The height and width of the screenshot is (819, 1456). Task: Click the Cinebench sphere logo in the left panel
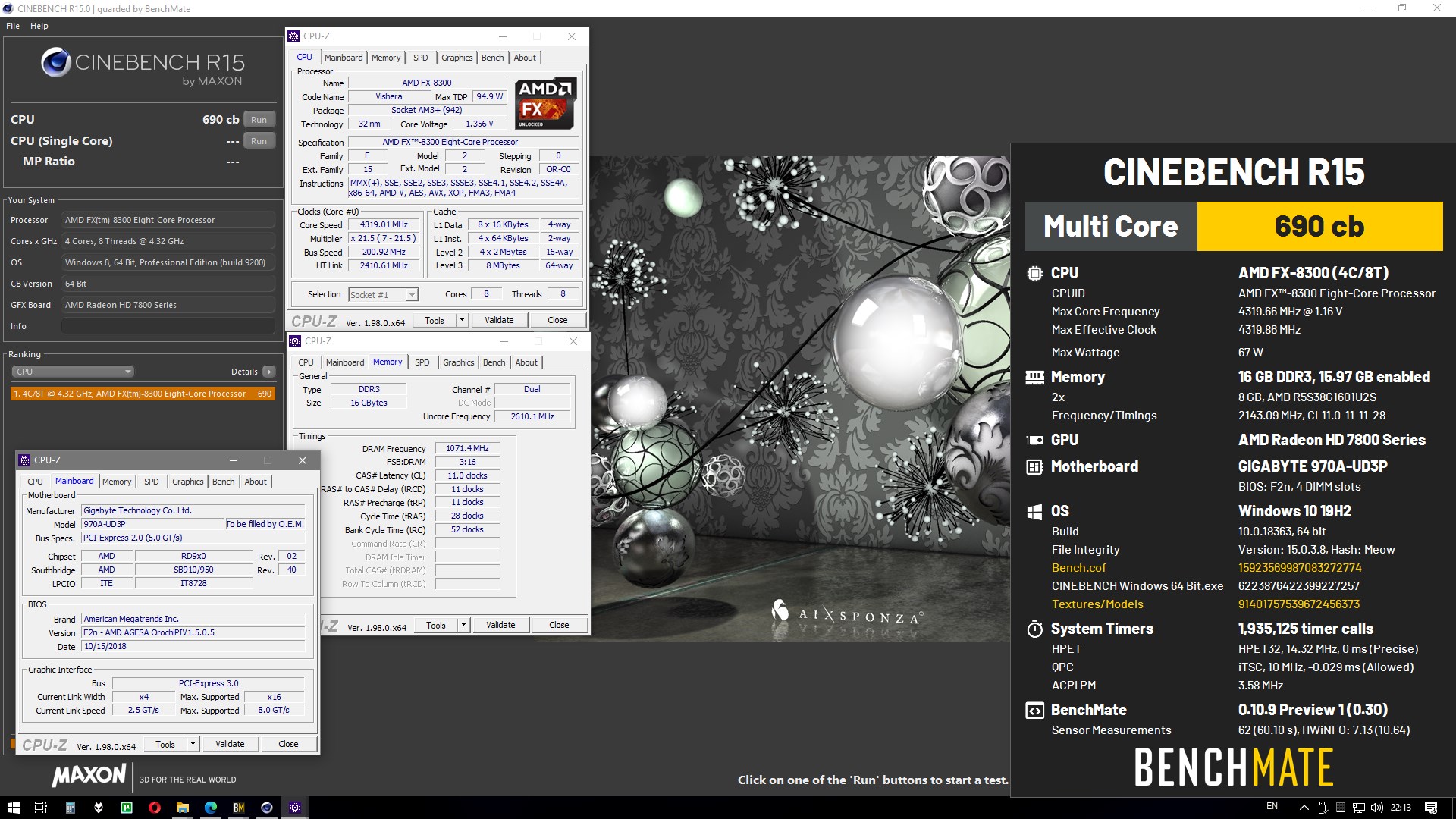click(55, 62)
